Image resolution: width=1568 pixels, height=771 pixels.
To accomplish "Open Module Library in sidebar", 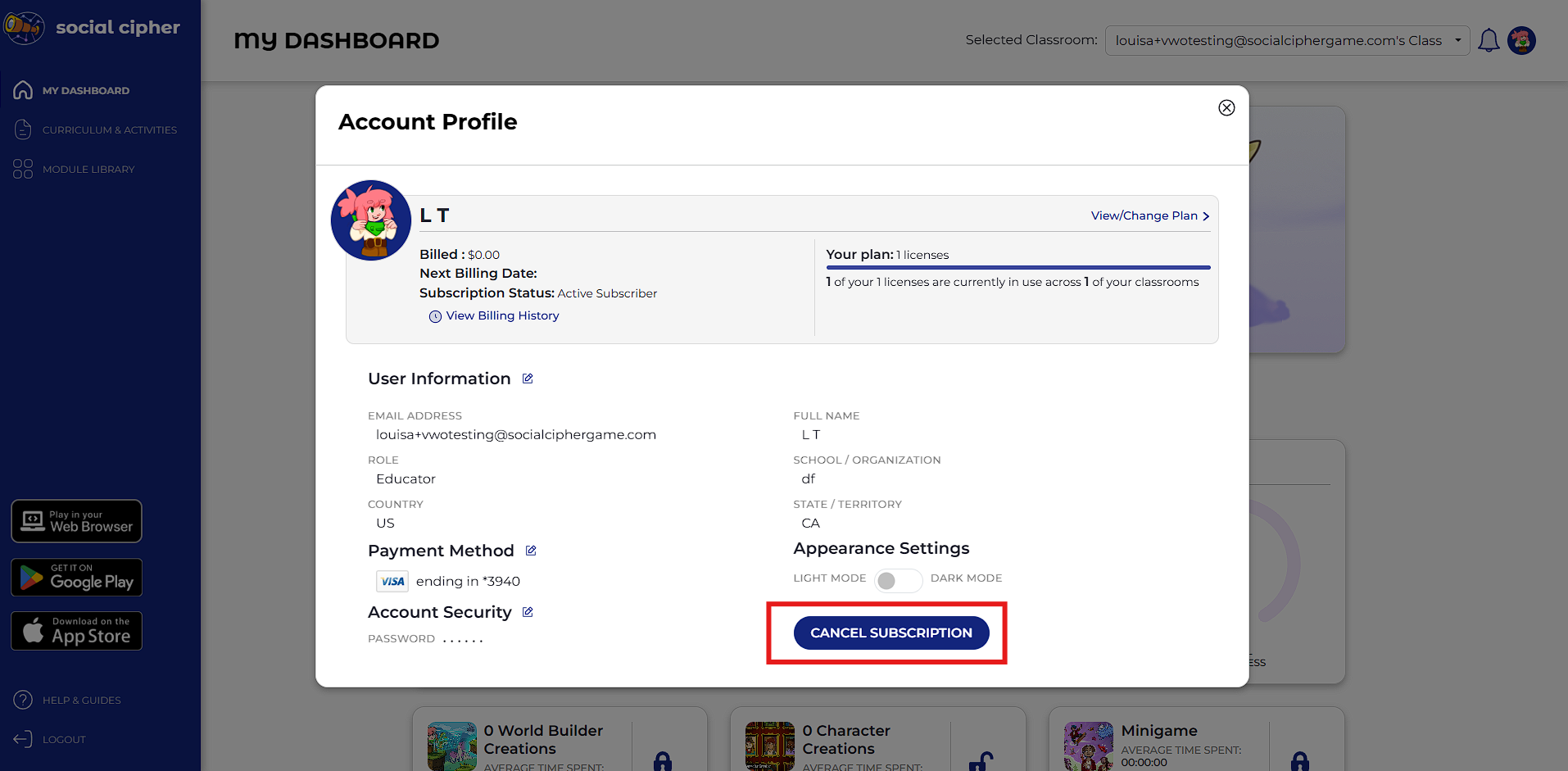I will (88, 169).
